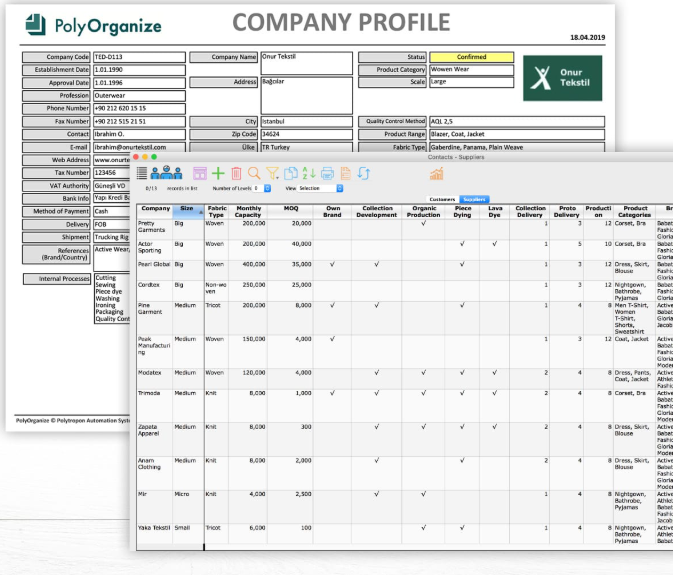Viewport: 673px width, 575px height.
Task: Print the list using printer icon
Action: pos(327,173)
